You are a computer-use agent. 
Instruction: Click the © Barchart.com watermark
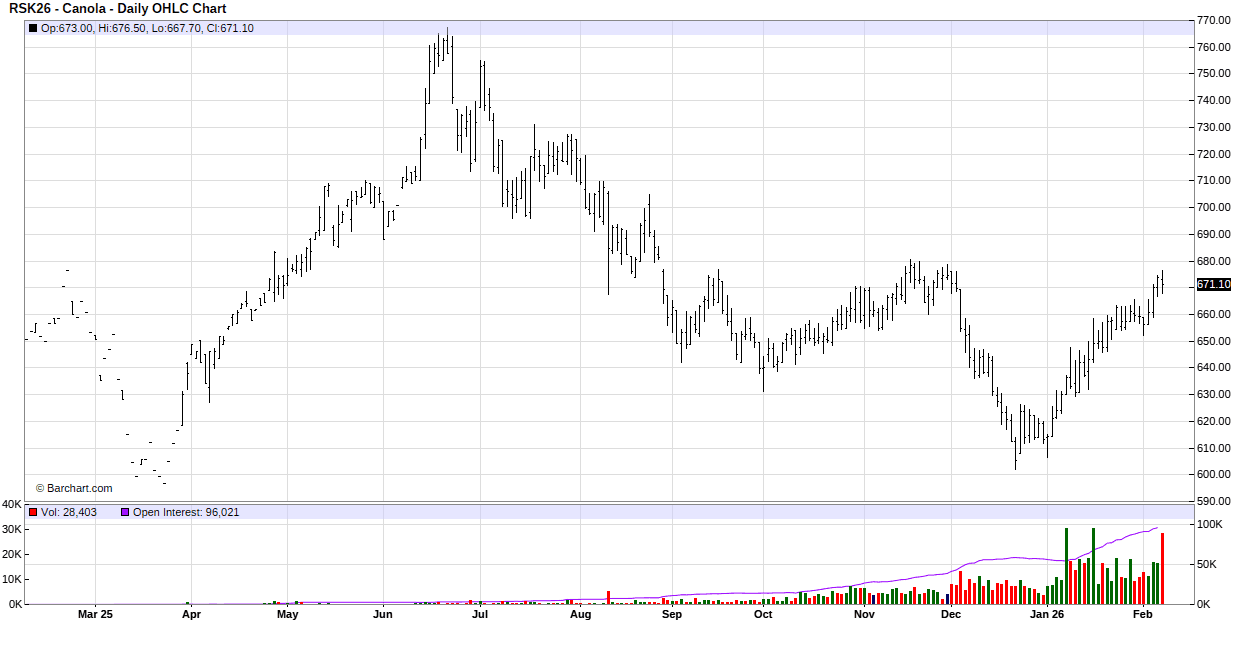pos(74,488)
